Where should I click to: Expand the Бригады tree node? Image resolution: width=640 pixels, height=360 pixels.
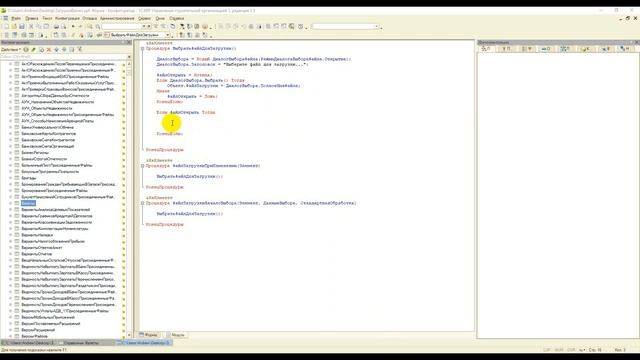point(11,178)
